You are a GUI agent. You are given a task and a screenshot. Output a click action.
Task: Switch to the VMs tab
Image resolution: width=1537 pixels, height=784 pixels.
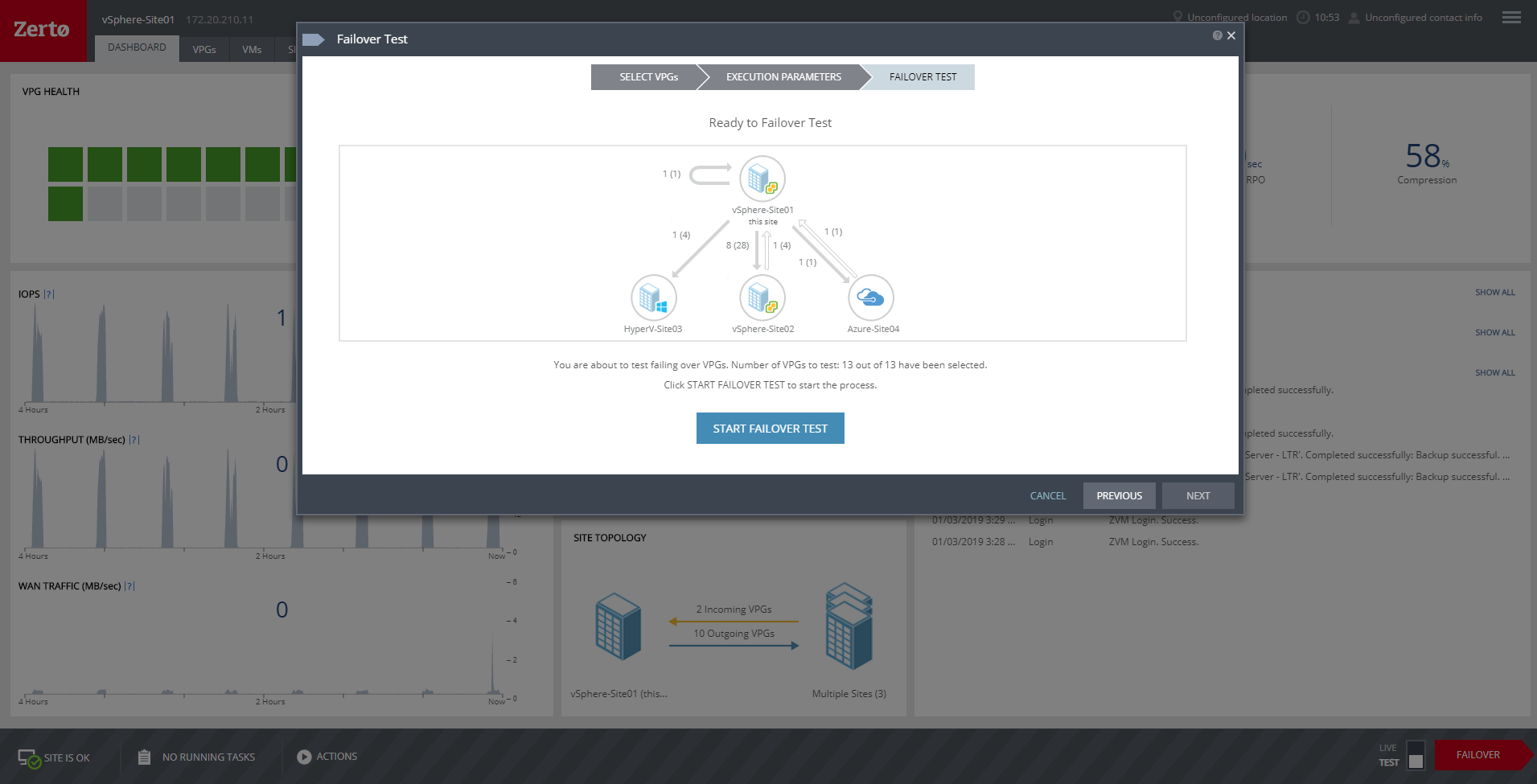(252, 50)
